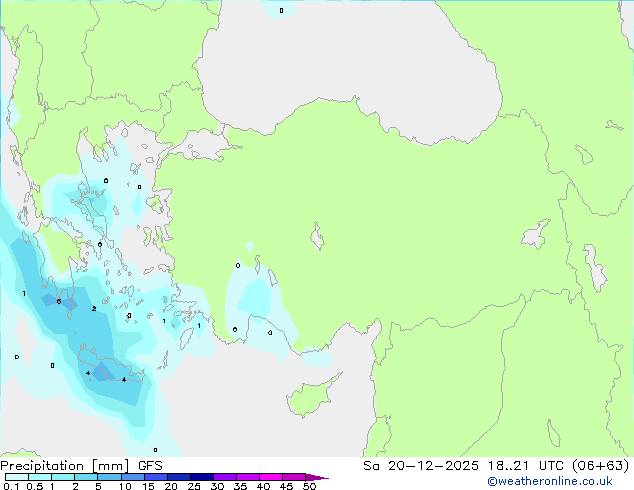
Task: Click the 5–10 mm legend color swatch
Action: pos(110,477)
